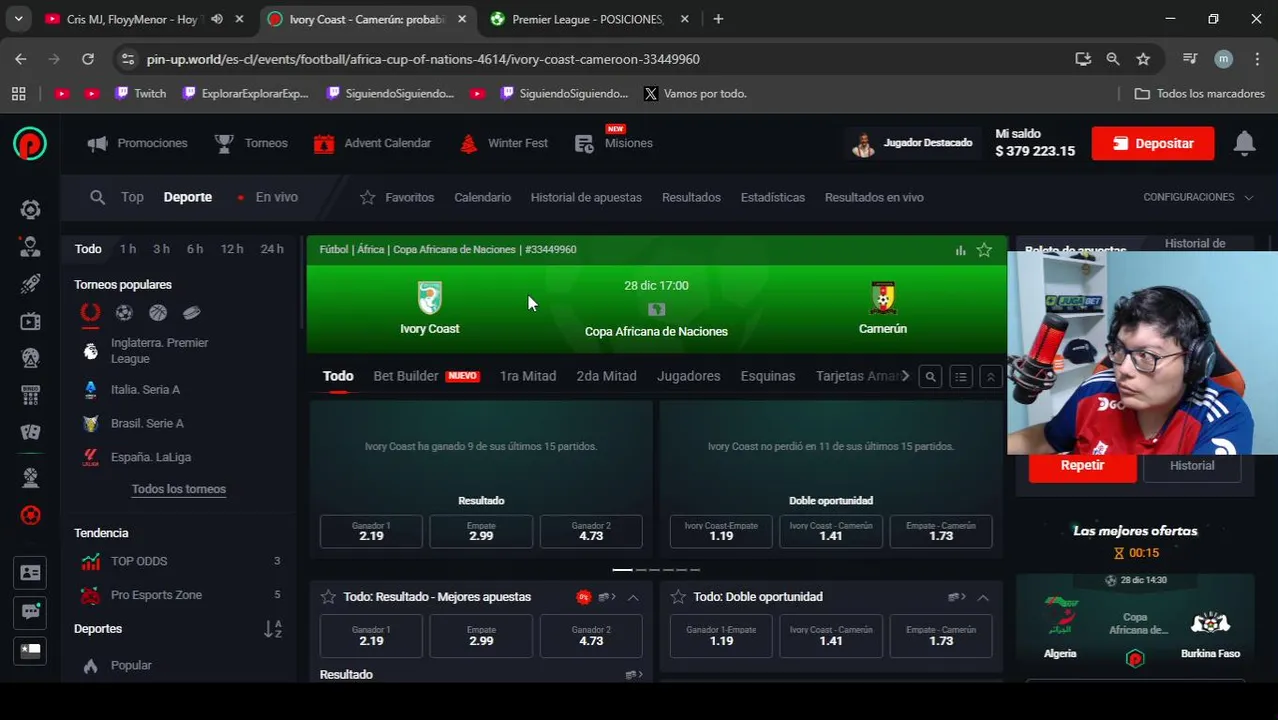Collapse all markets double-chevron button
Image resolution: width=1278 pixels, height=720 pixels.
(991, 377)
